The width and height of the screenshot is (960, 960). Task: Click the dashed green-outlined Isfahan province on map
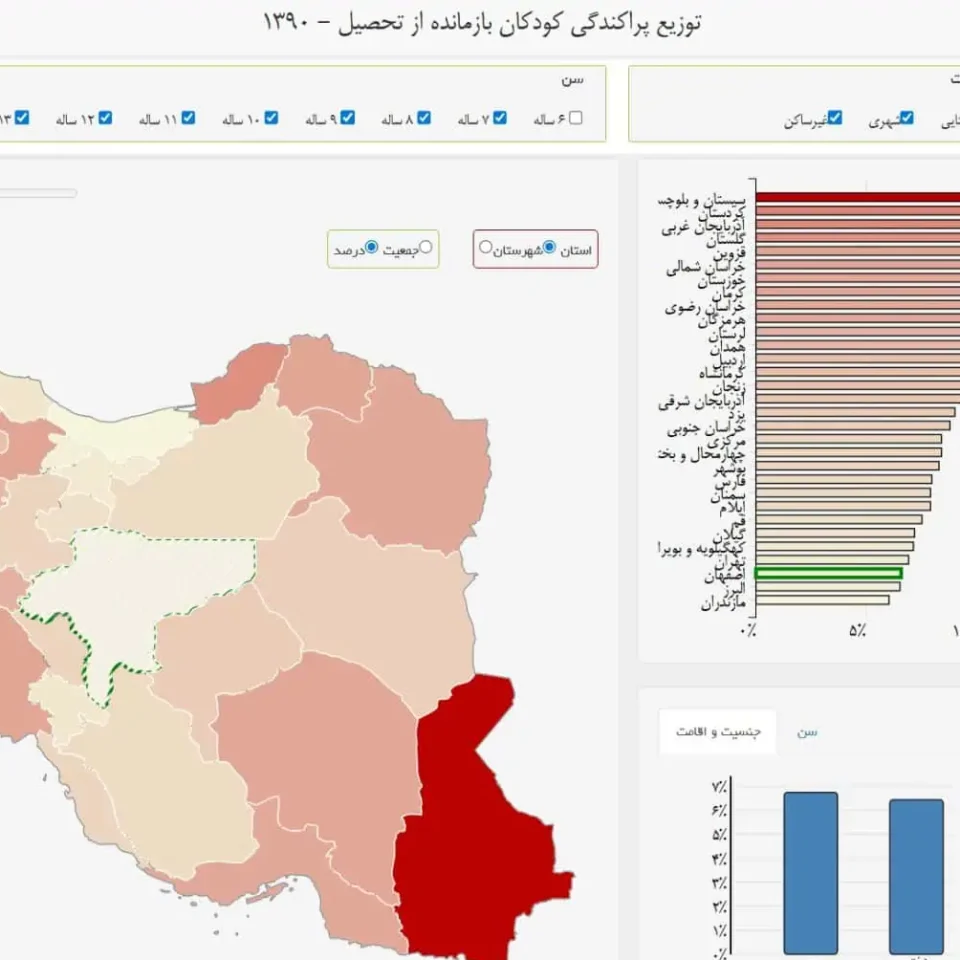click(x=141, y=588)
